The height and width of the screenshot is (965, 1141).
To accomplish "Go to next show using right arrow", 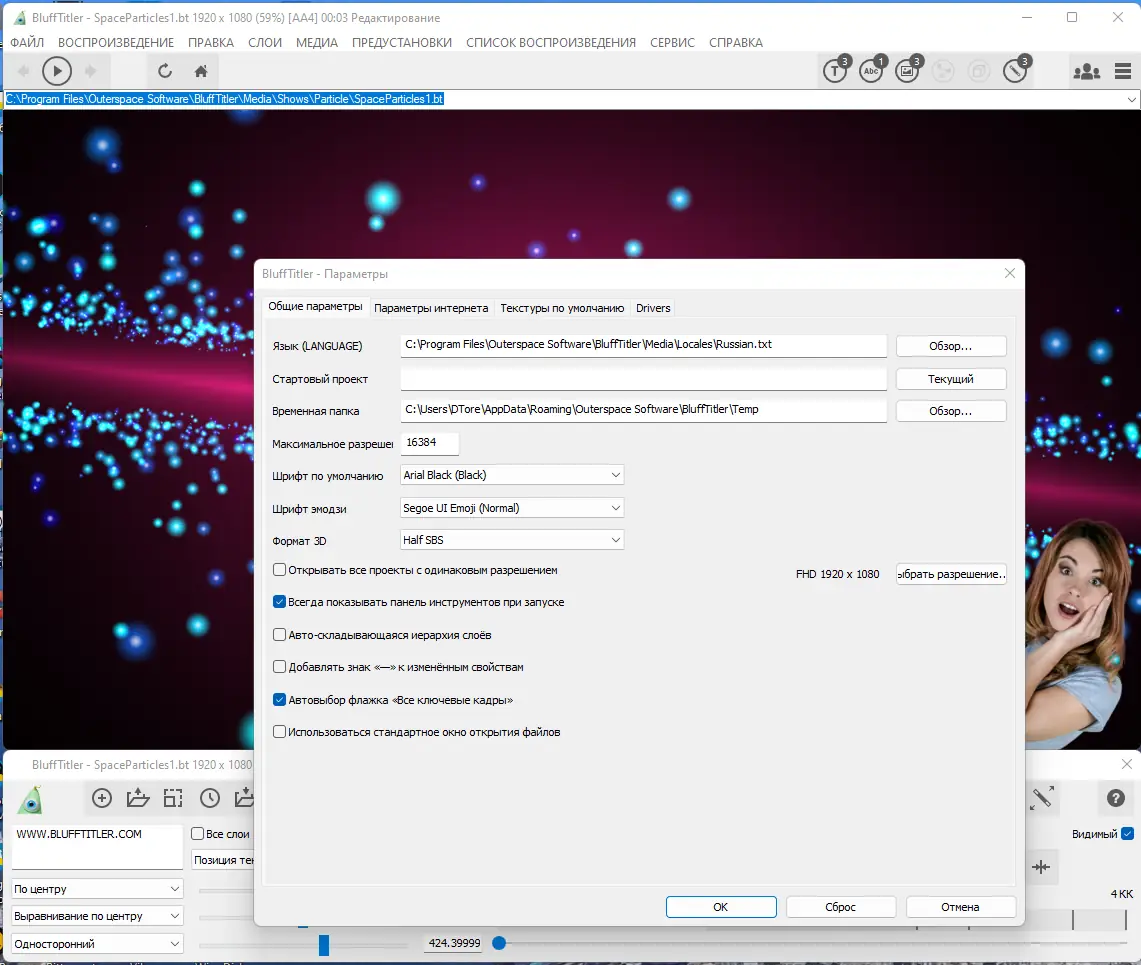I will pos(91,71).
